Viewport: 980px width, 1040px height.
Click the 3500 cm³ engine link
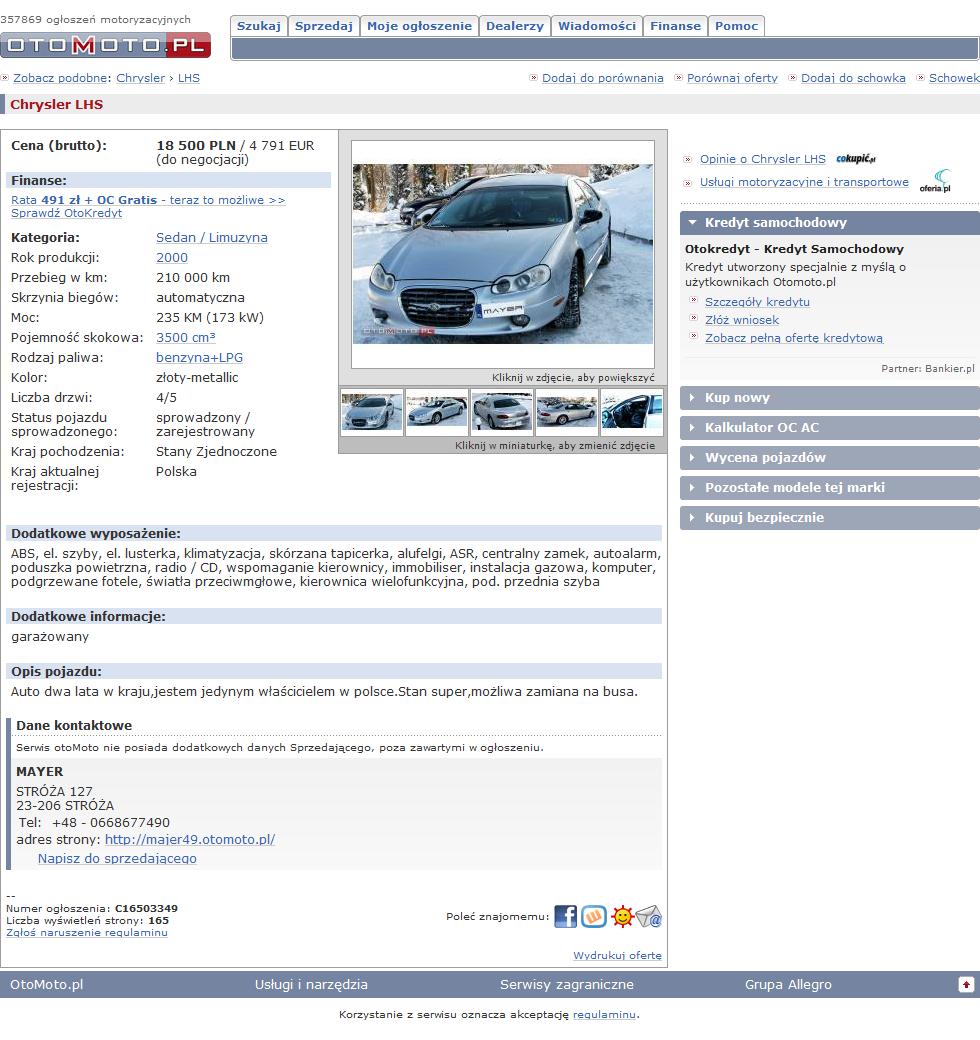(186, 338)
